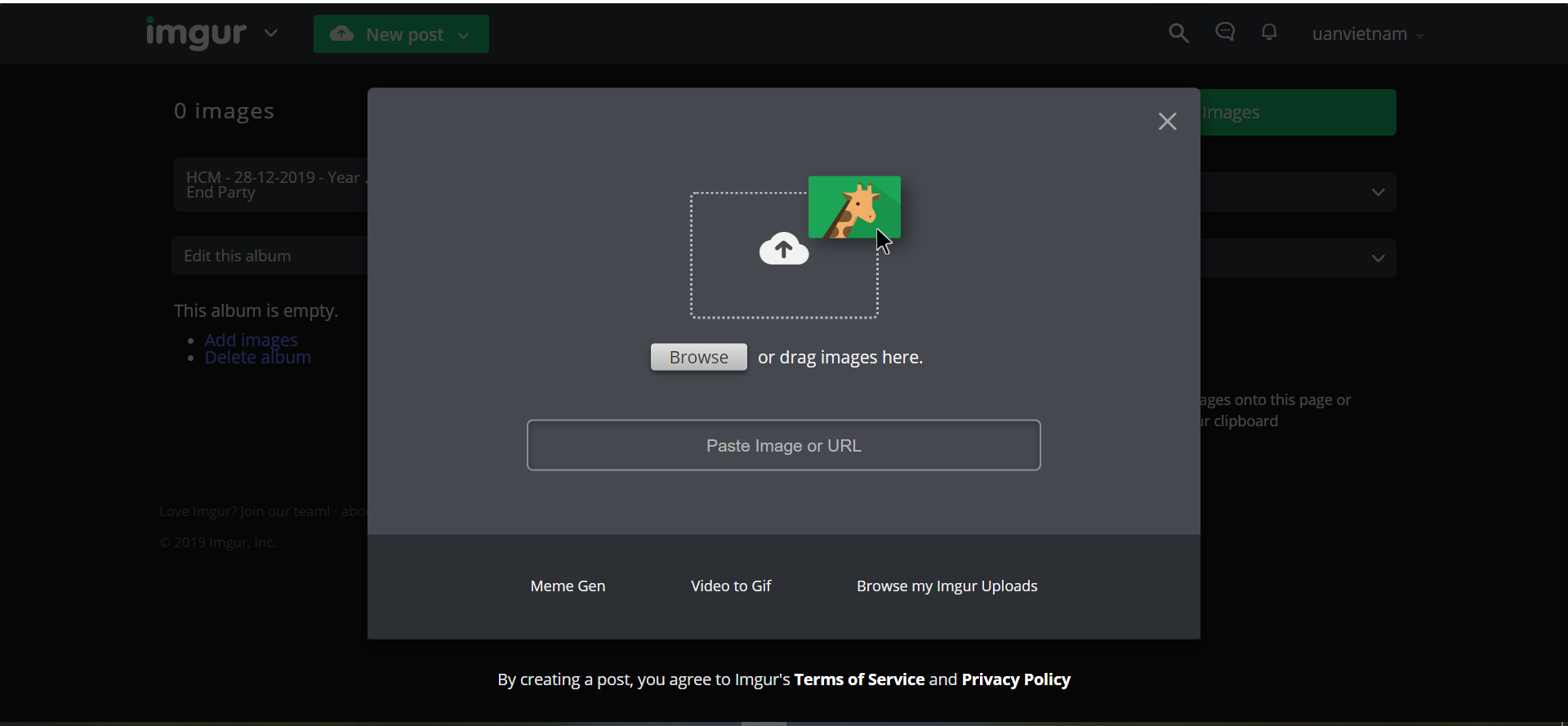Expand the Imgur logo dropdown chevron
This screenshot has width=1568, height=726.
pos(271,33)
